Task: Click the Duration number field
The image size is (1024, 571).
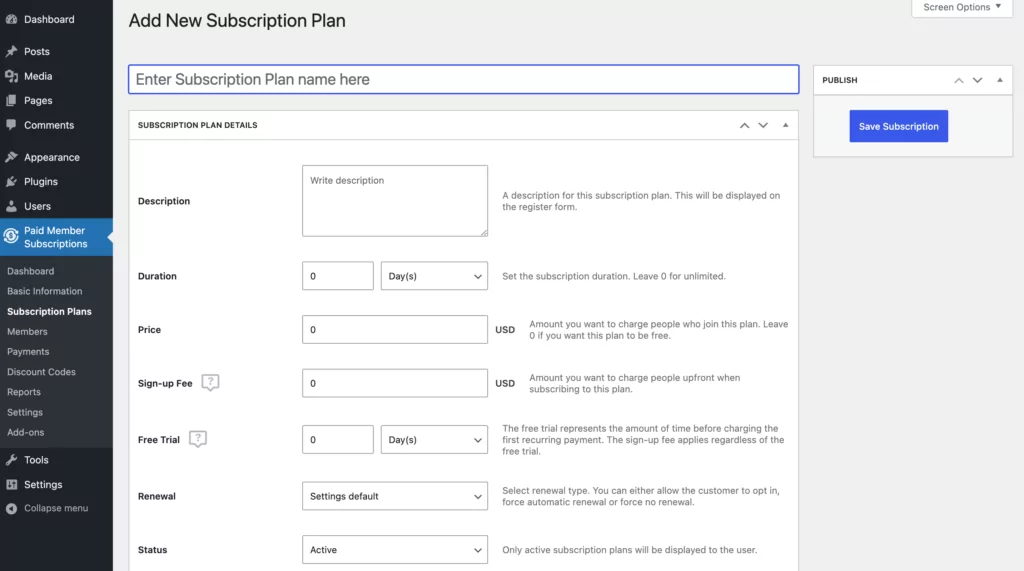Action: coord(338,276)
